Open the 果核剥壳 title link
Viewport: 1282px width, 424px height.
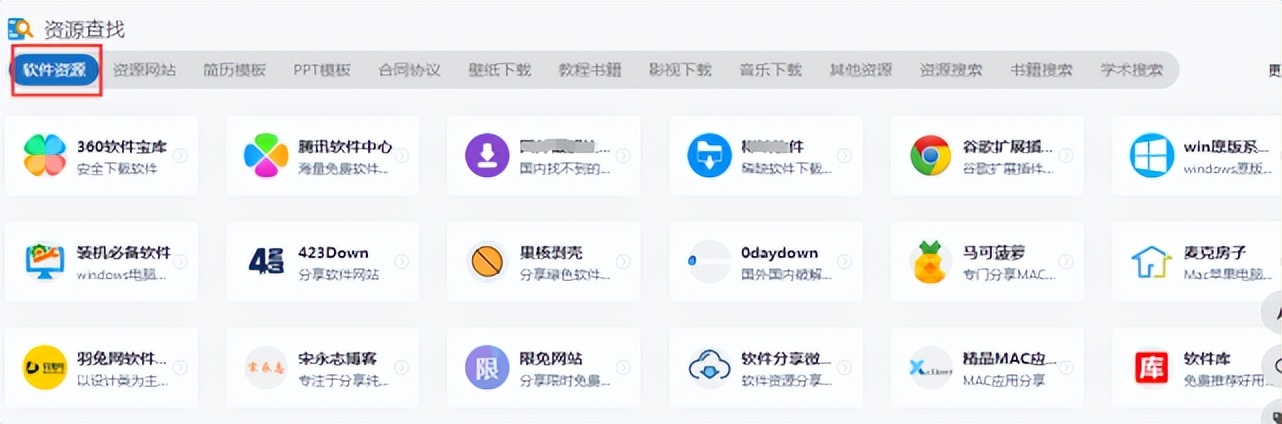point(551,253)
